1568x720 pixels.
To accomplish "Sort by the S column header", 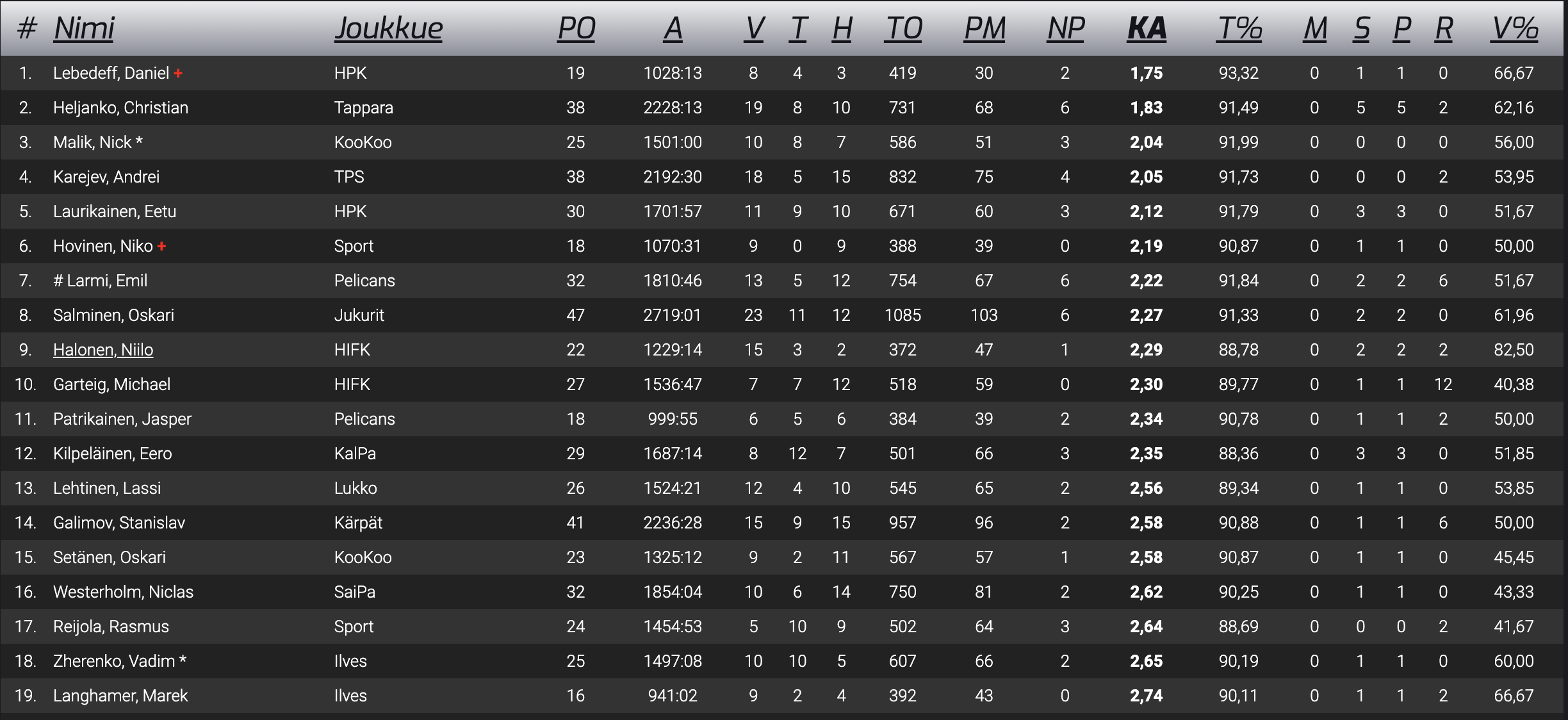I will 1361,28.
